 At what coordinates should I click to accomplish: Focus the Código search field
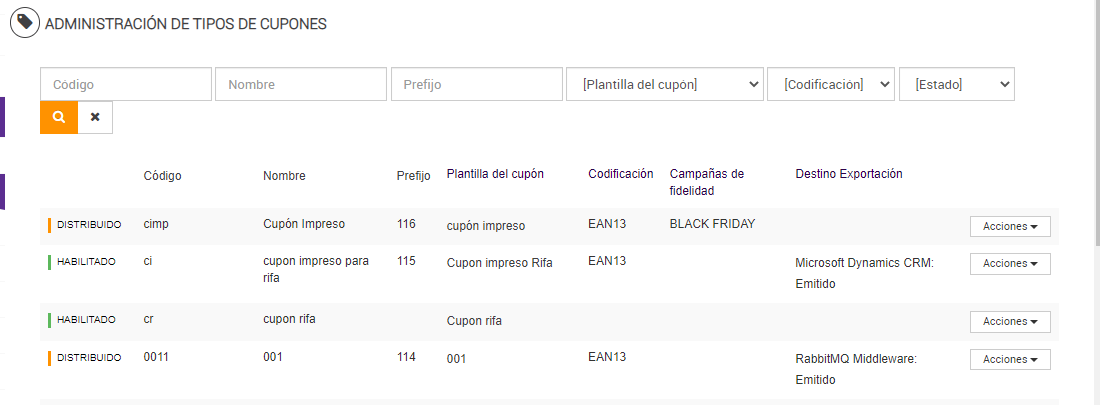126,85
